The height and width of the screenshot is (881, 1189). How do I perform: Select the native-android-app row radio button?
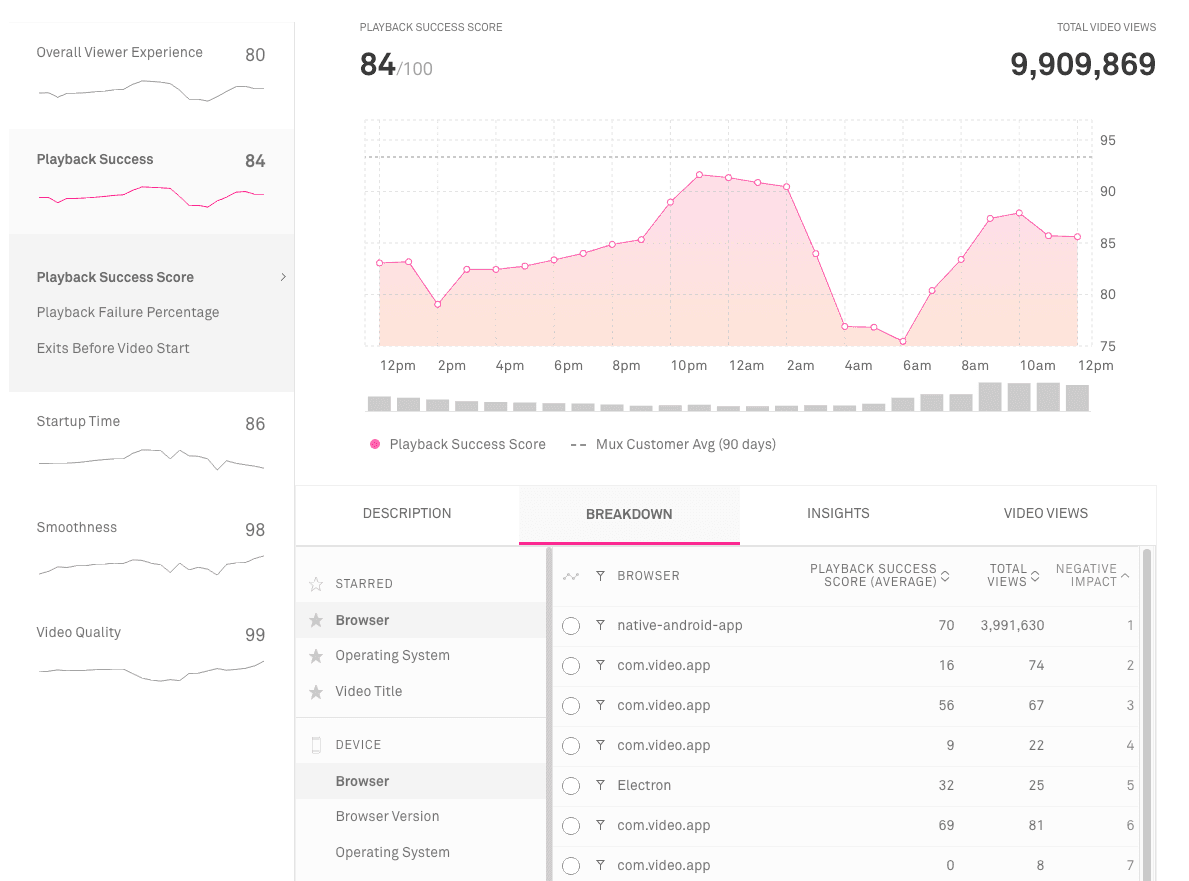click(x=571, y=626)
